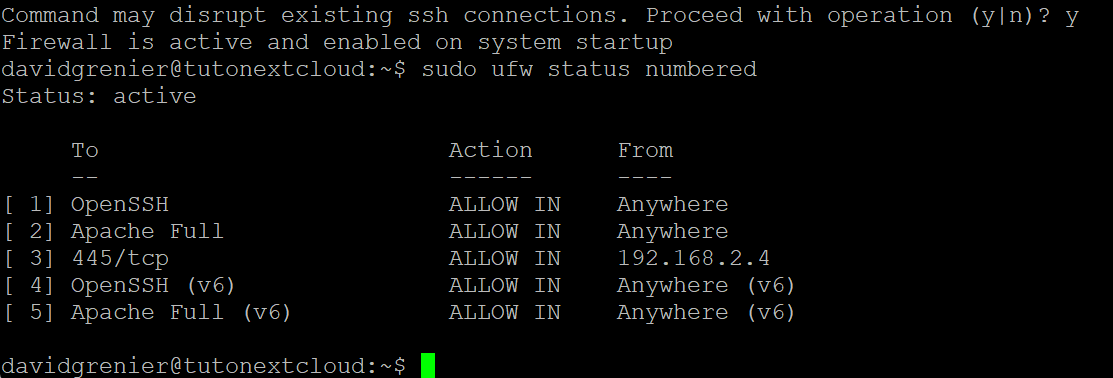Click the rule number [ 5] bracket

[x=29, y=313]
